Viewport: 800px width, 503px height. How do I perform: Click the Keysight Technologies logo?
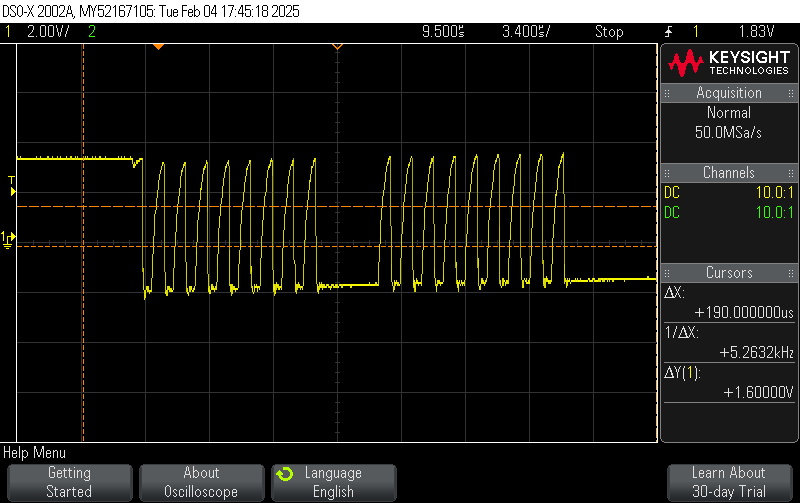729,63
